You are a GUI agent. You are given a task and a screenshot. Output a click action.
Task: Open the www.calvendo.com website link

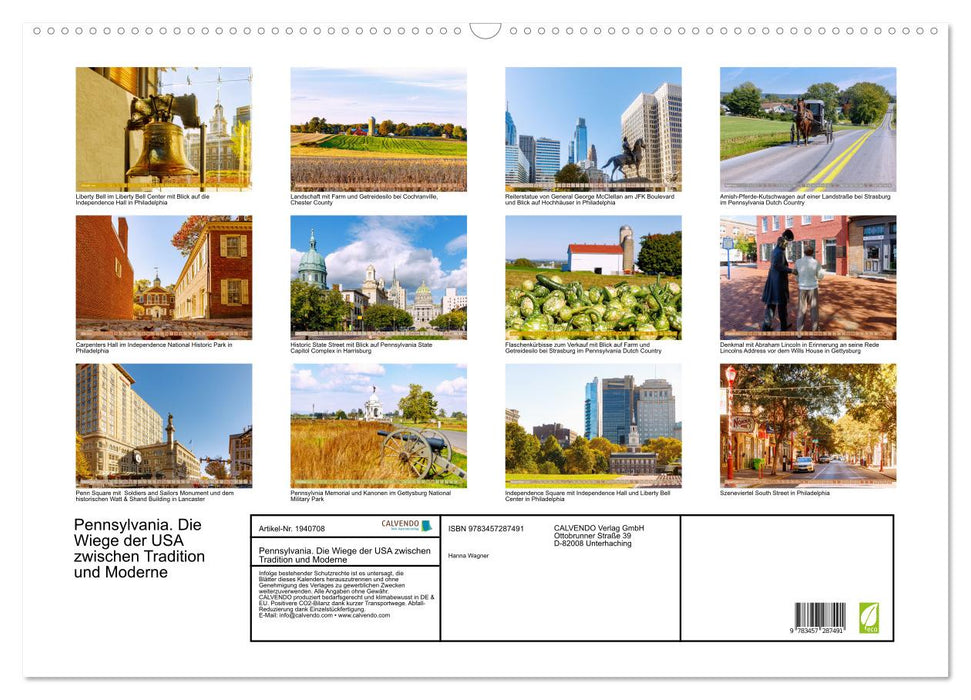pyautogui.click(x=364, y=616)
